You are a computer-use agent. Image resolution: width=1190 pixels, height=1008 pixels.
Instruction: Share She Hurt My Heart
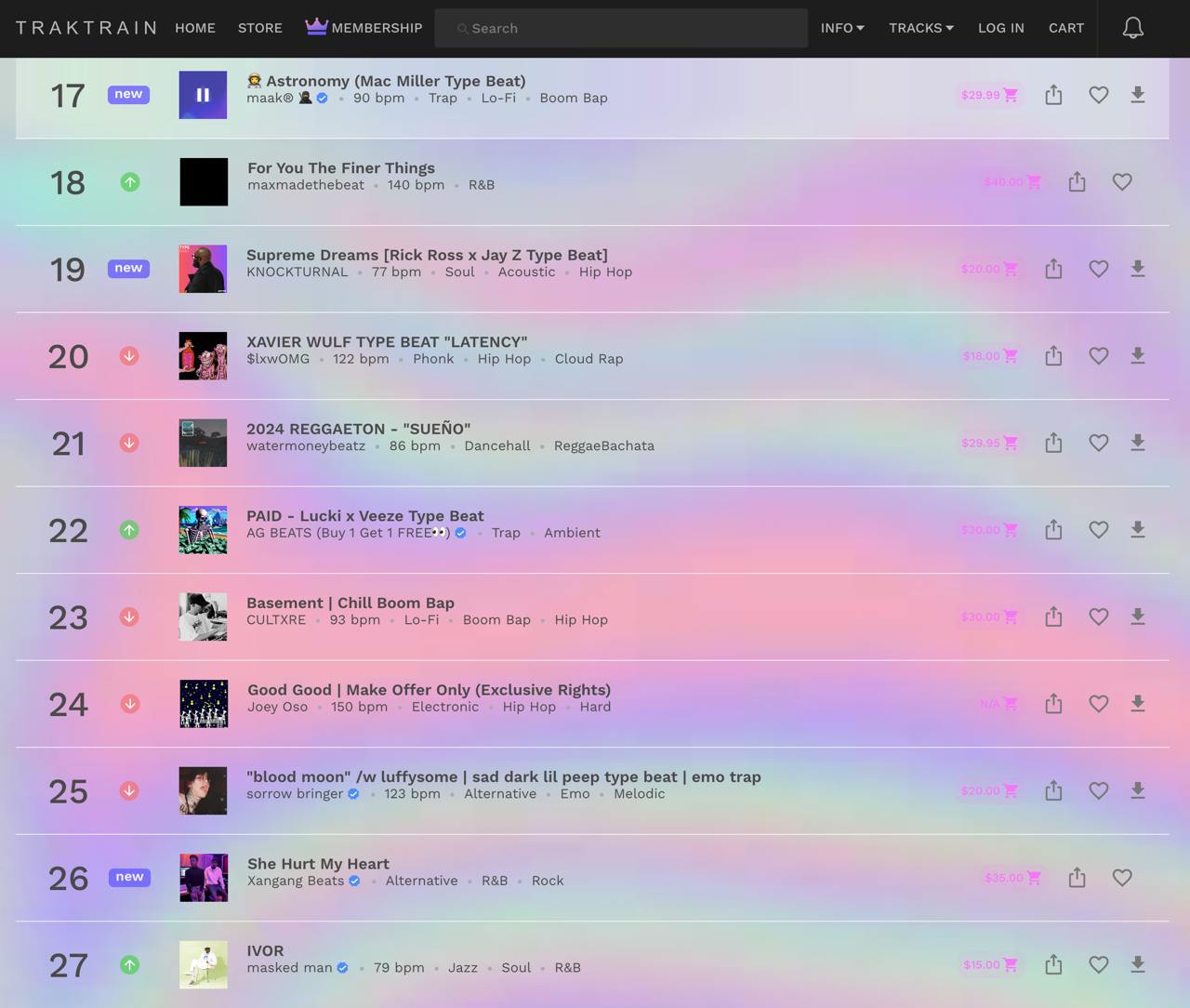(x=1077, y=878)
